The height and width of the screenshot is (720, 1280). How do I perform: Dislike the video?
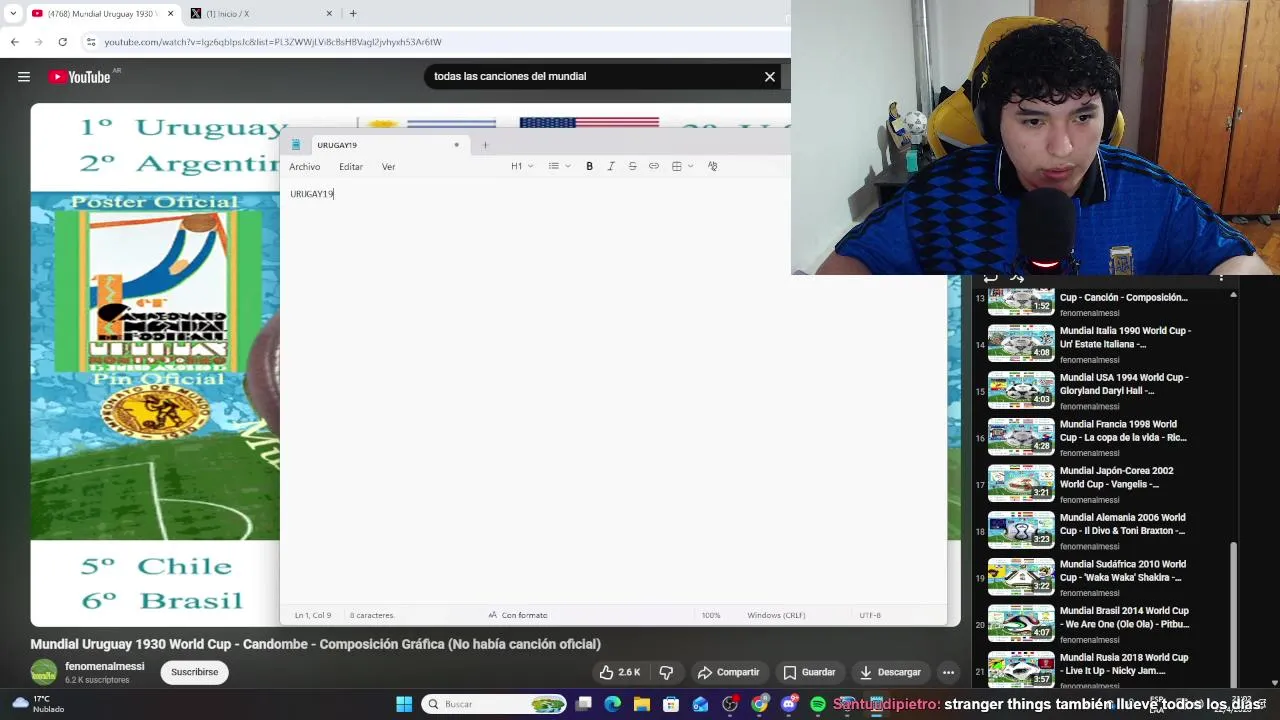pyautogui.click(x=667, y=672)
